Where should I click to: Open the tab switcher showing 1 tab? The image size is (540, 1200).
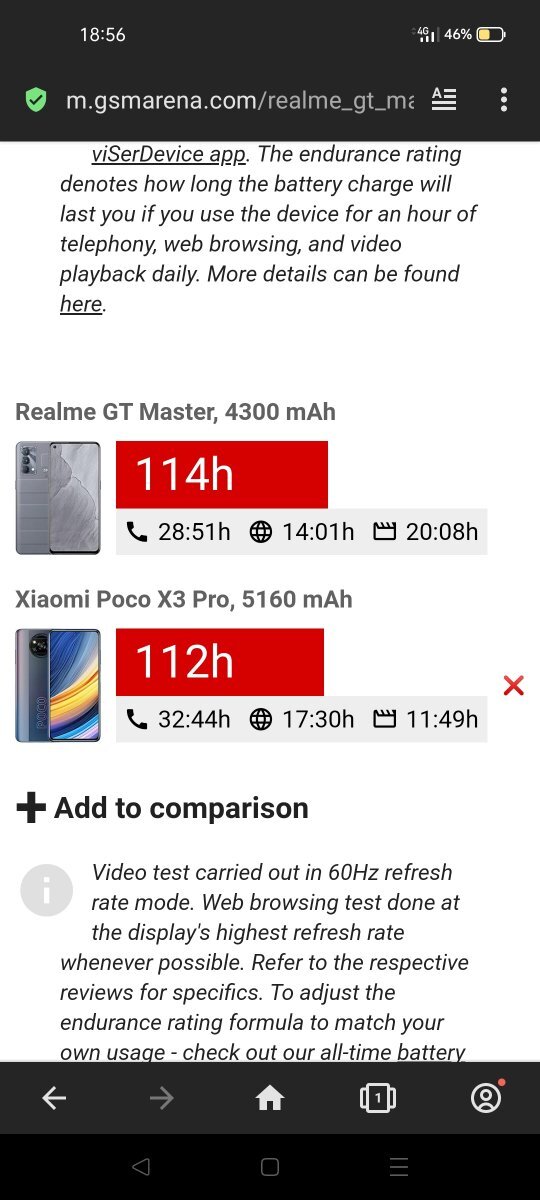(377, 1098)
